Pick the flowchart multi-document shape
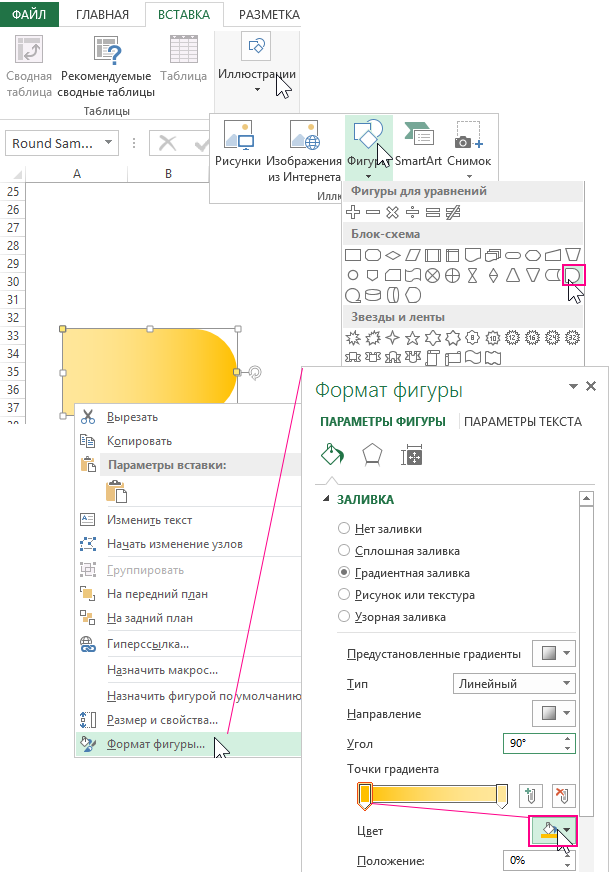The image size is (609, 872). [x=493, y=255]
